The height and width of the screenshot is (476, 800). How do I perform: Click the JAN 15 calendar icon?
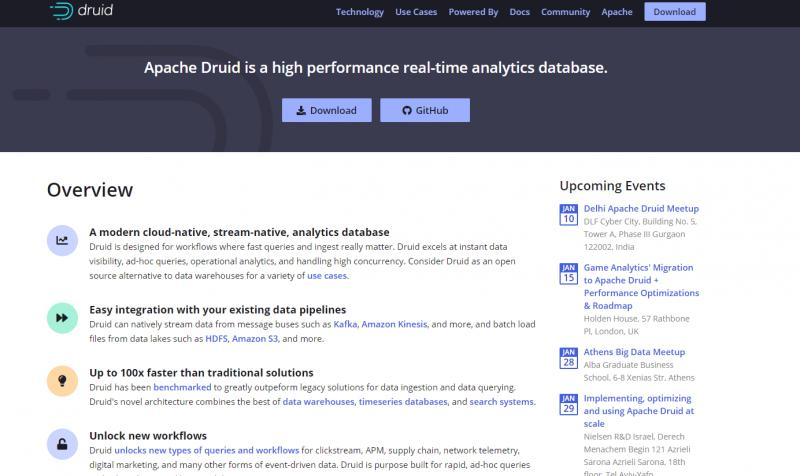[x=568, y=274]
